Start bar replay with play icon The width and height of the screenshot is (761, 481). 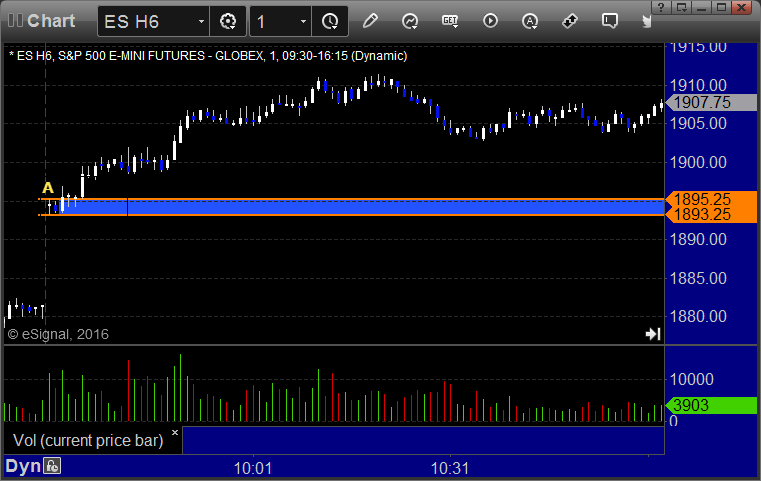(490, 21)
